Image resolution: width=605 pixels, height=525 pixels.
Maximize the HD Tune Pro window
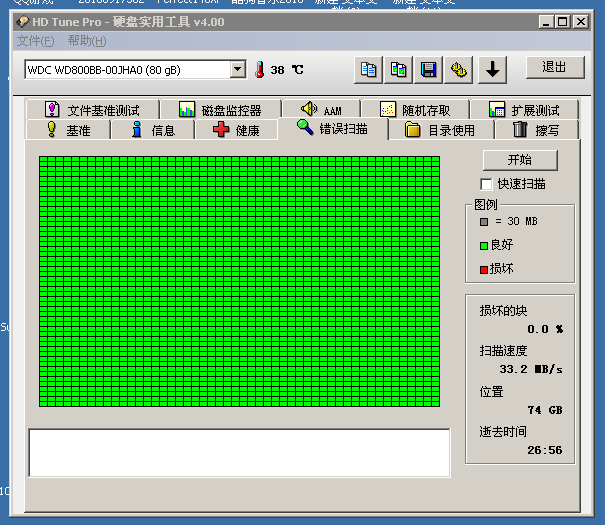point(563,22)
